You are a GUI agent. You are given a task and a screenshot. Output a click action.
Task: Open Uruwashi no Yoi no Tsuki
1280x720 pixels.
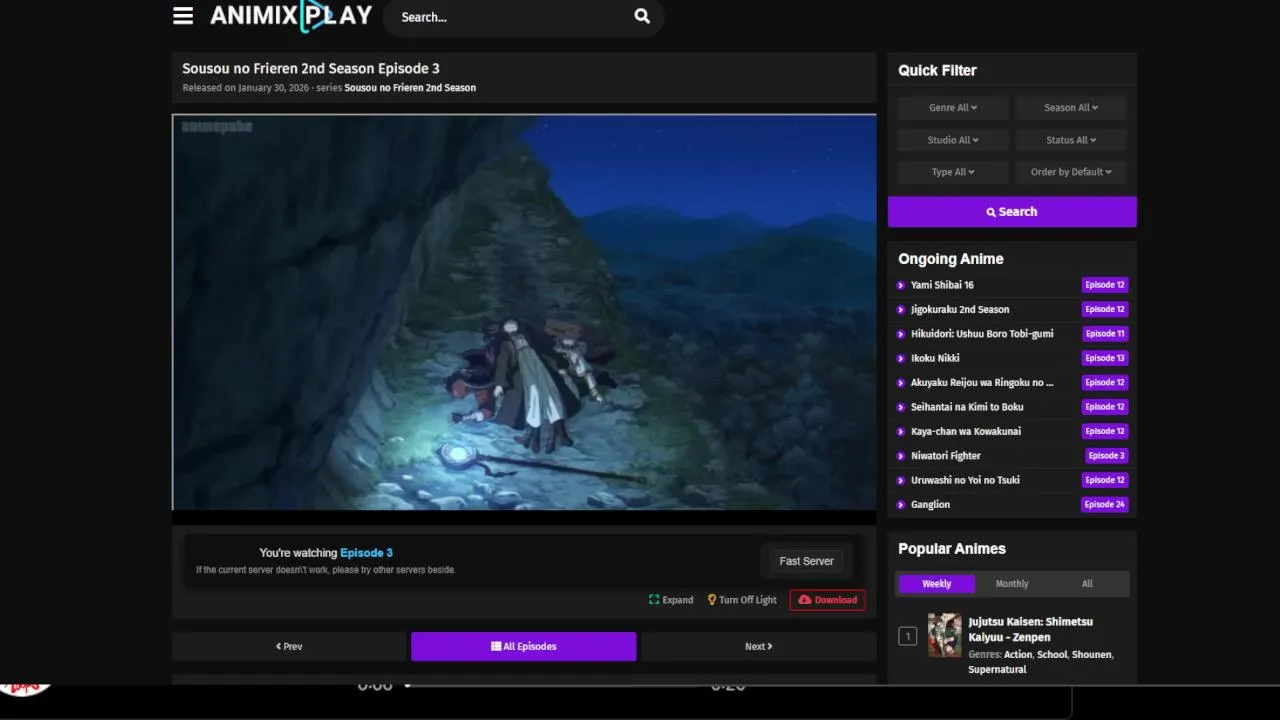coord(965,480)
